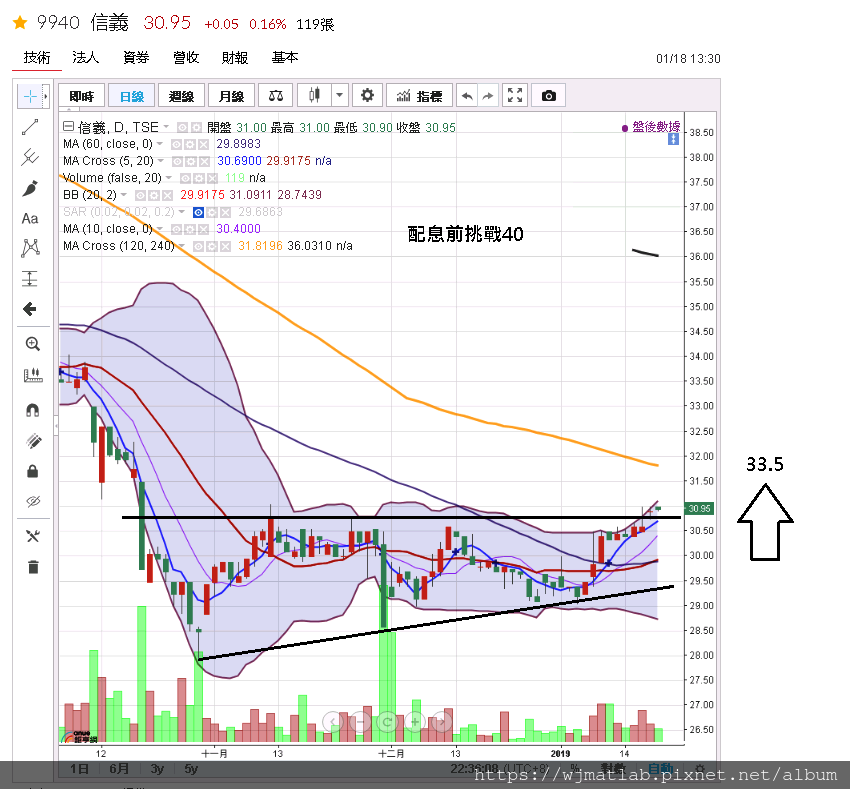Image resolution: width=850 pixels, height=789 pixels.
Task: Select the XABCD pattern tool
Action: pyautogui.click(x=30, y=248)
